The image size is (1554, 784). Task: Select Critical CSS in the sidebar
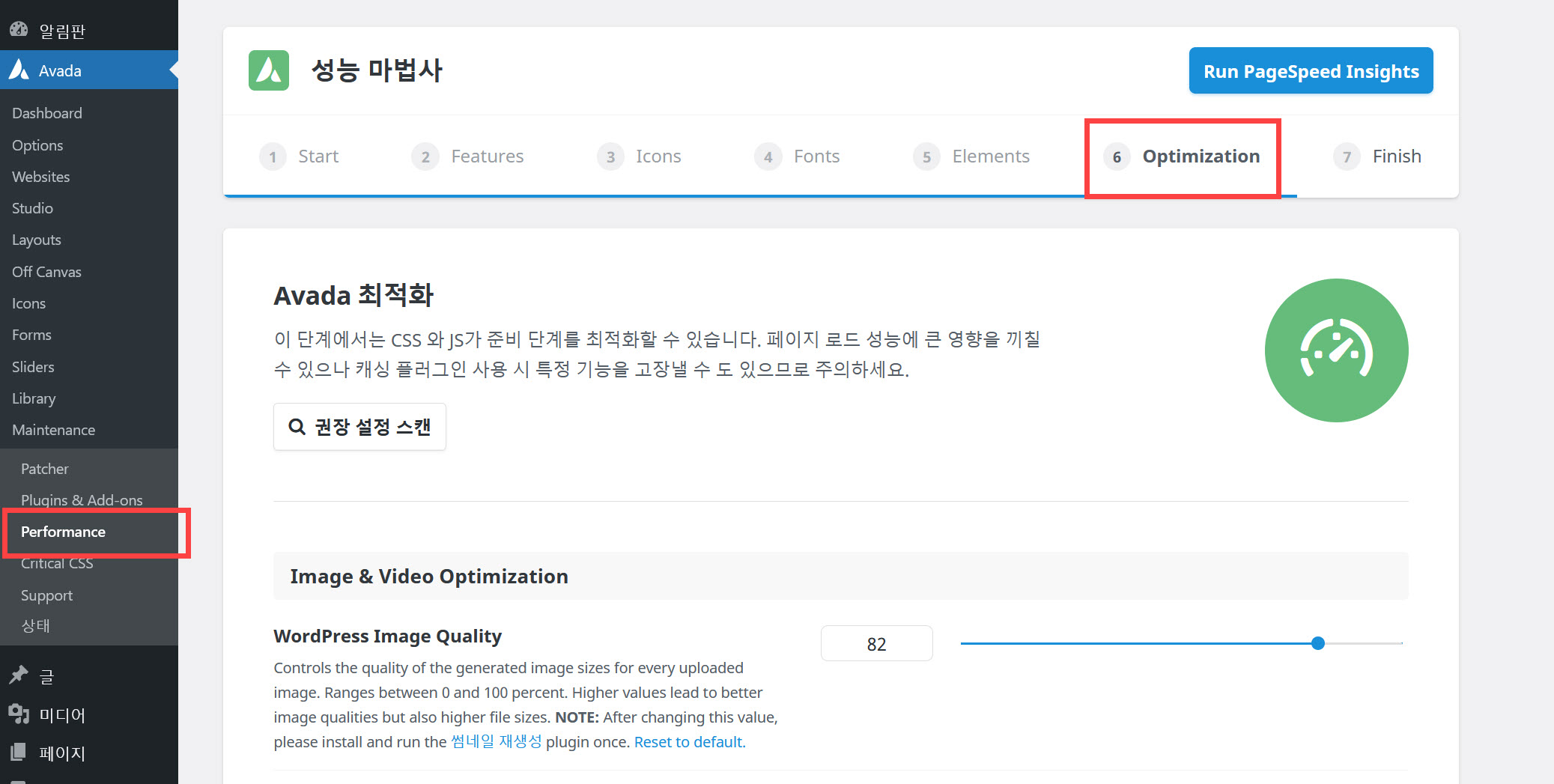point(58,563)
